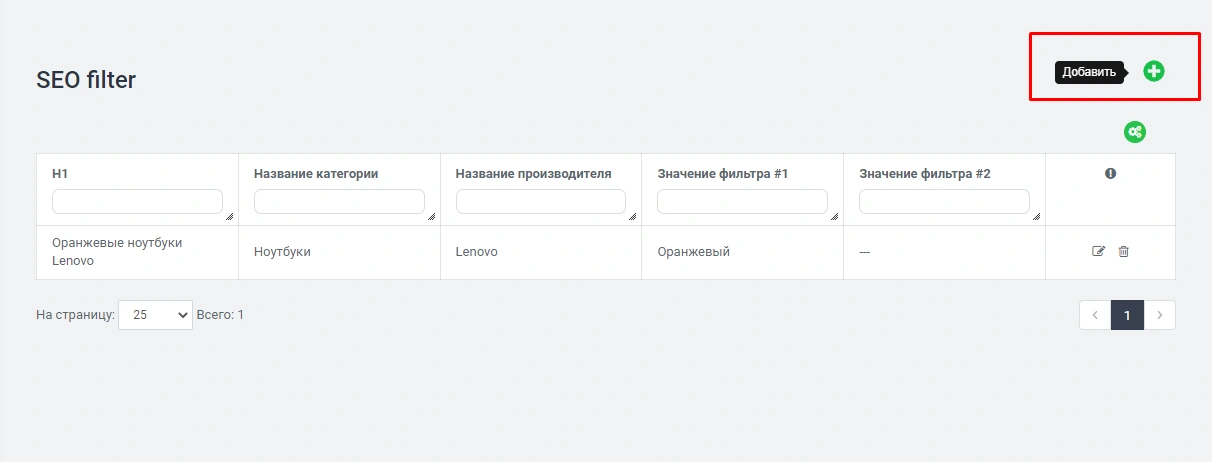Click the Название категории filter field
This screenshot has height=462, width=1212.
click(339, 202)
